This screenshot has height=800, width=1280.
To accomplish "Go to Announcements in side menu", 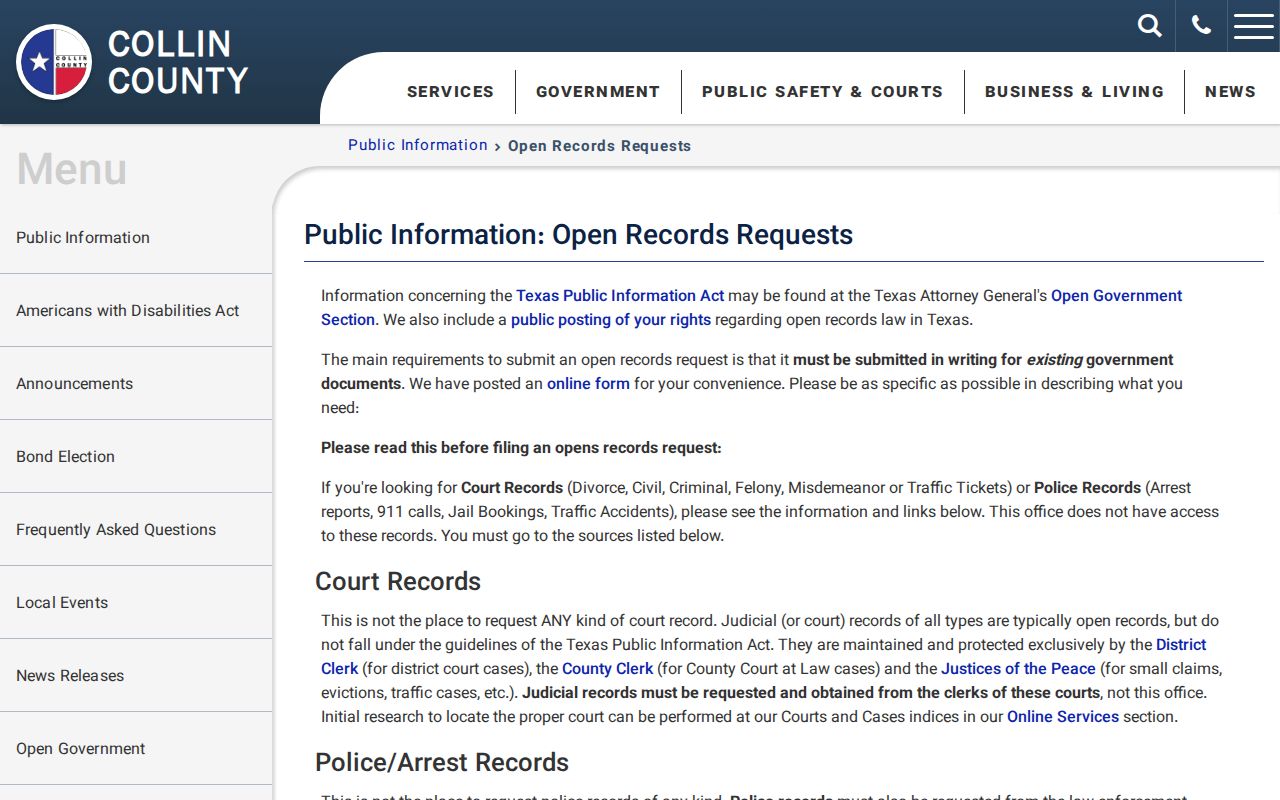I will coord(136,383).
